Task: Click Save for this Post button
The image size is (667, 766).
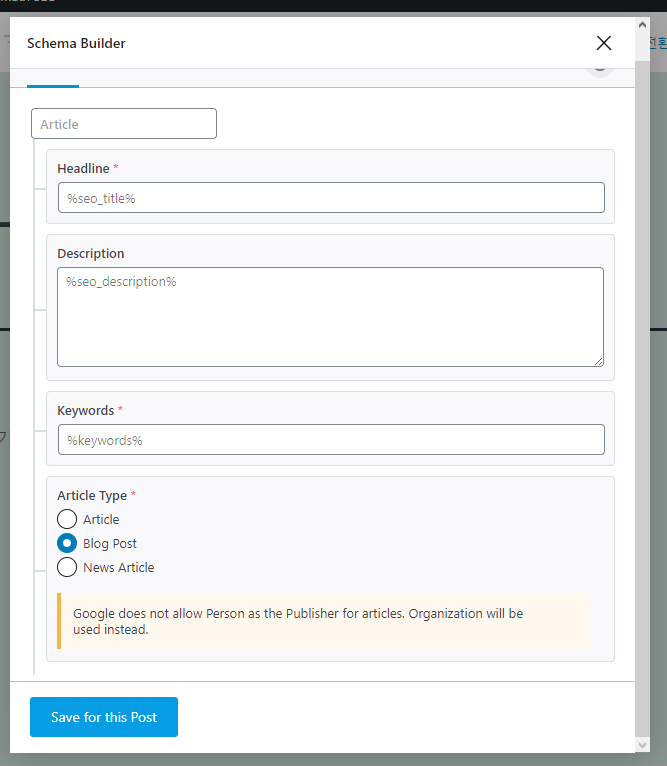Action: (104, 717)
